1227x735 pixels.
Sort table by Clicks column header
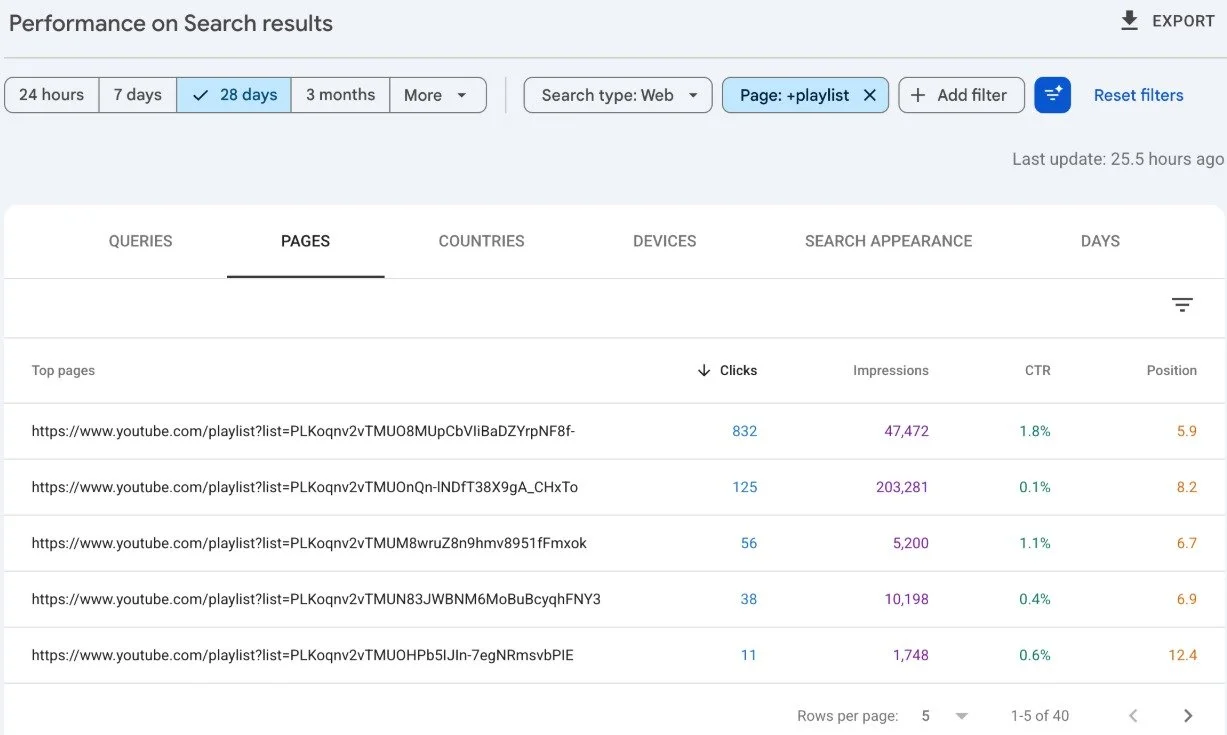coord(738,370)
